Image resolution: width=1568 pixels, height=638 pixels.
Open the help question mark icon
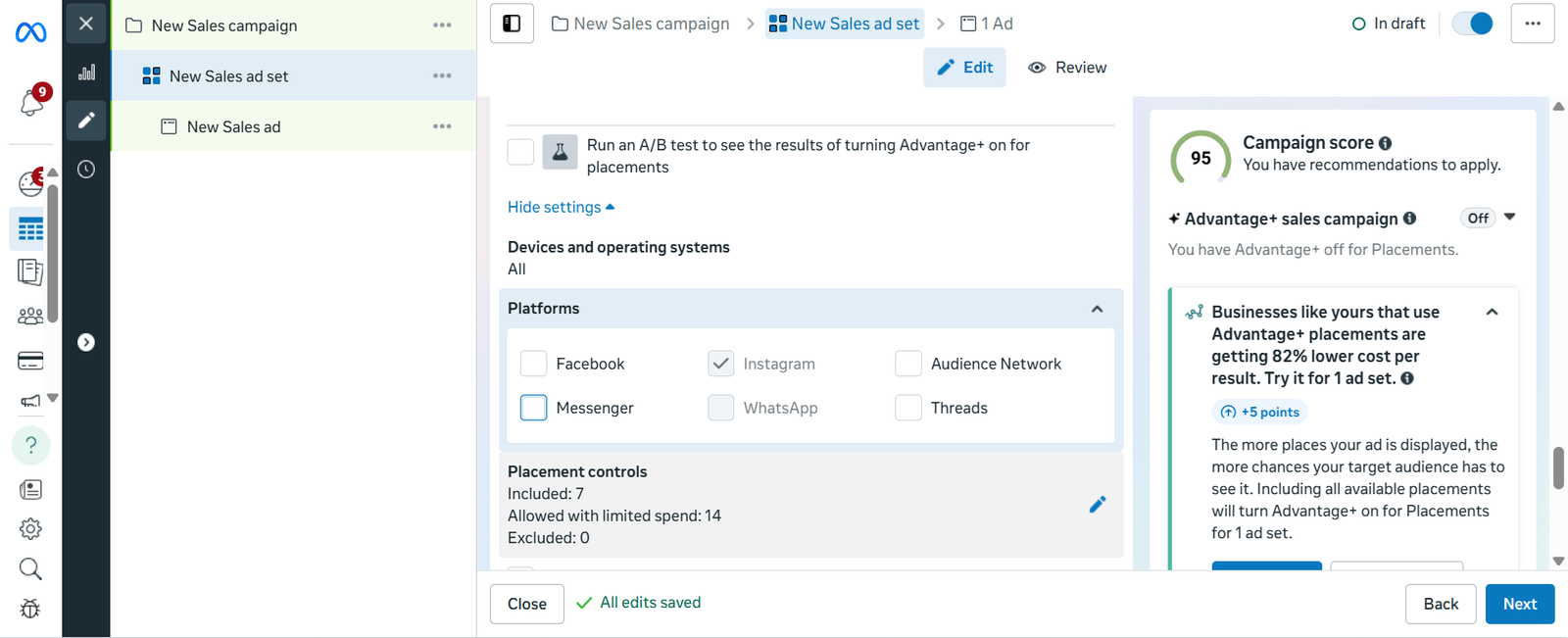(30, 446)
